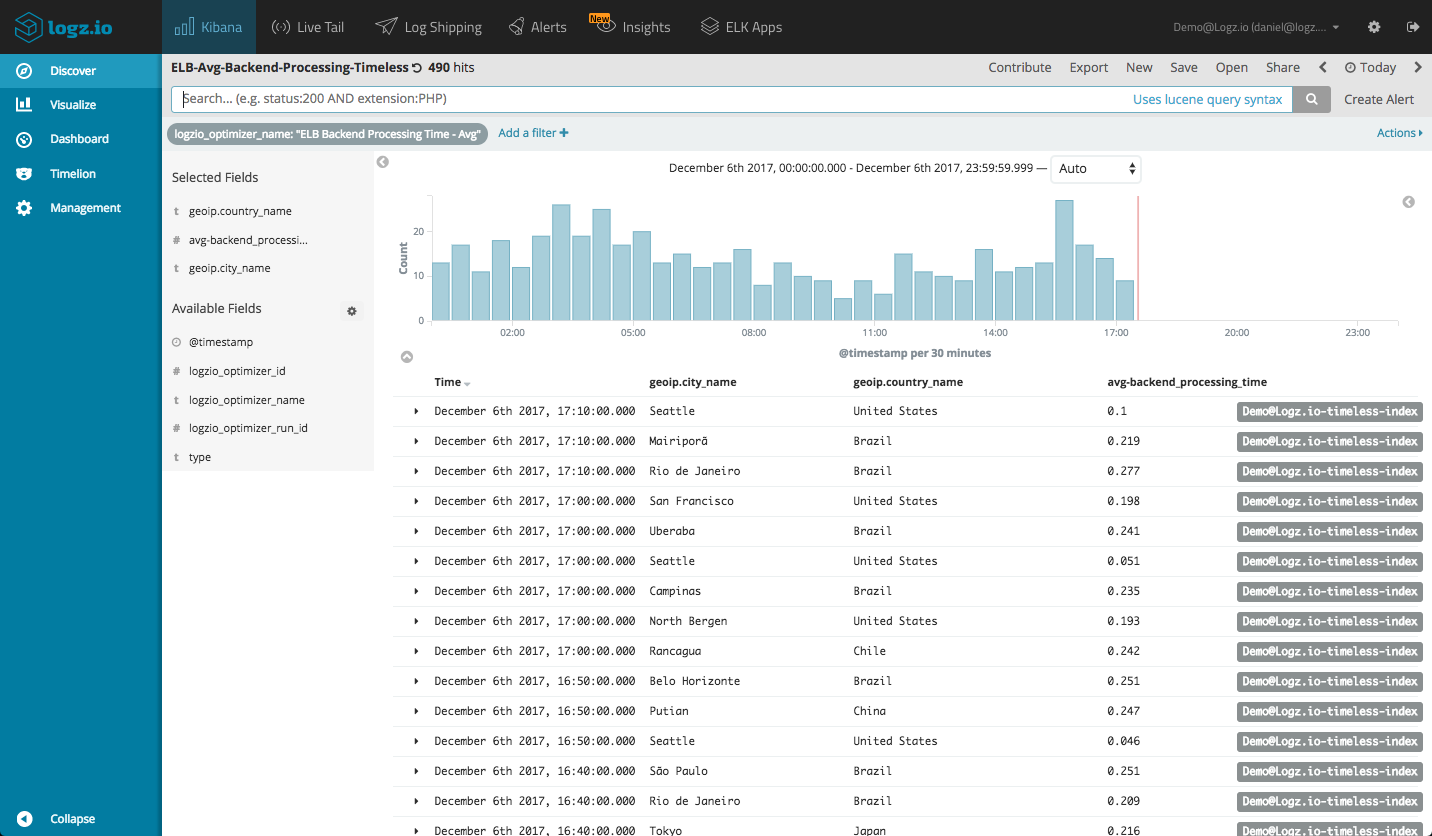This screenshot has width=1432, height=836.
Task: Open the Alerts tab
Action: (537, 27)
